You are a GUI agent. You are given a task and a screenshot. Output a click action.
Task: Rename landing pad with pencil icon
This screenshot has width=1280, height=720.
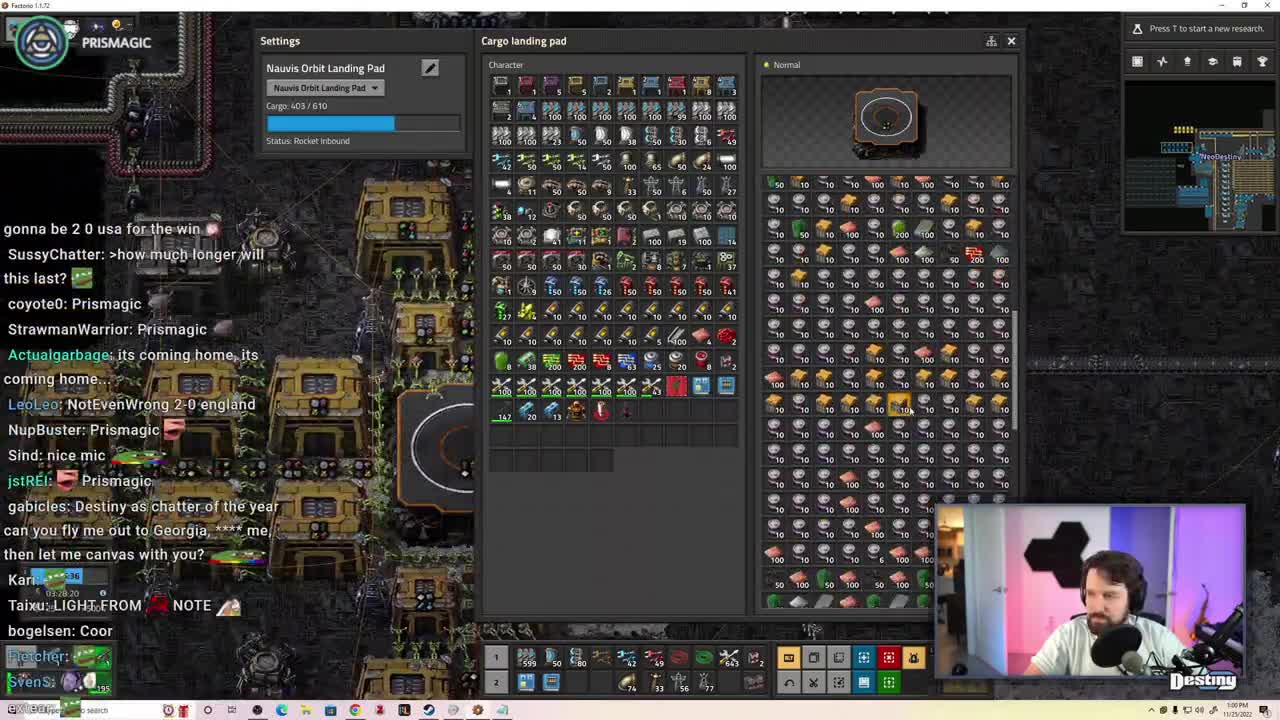click(x=430, y=68)
